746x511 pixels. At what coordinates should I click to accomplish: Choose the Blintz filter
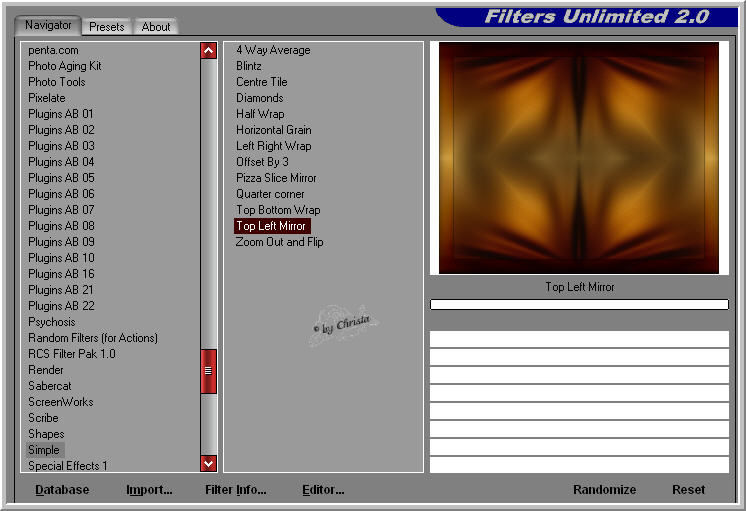pyautogui.click(x=249, y=66)
